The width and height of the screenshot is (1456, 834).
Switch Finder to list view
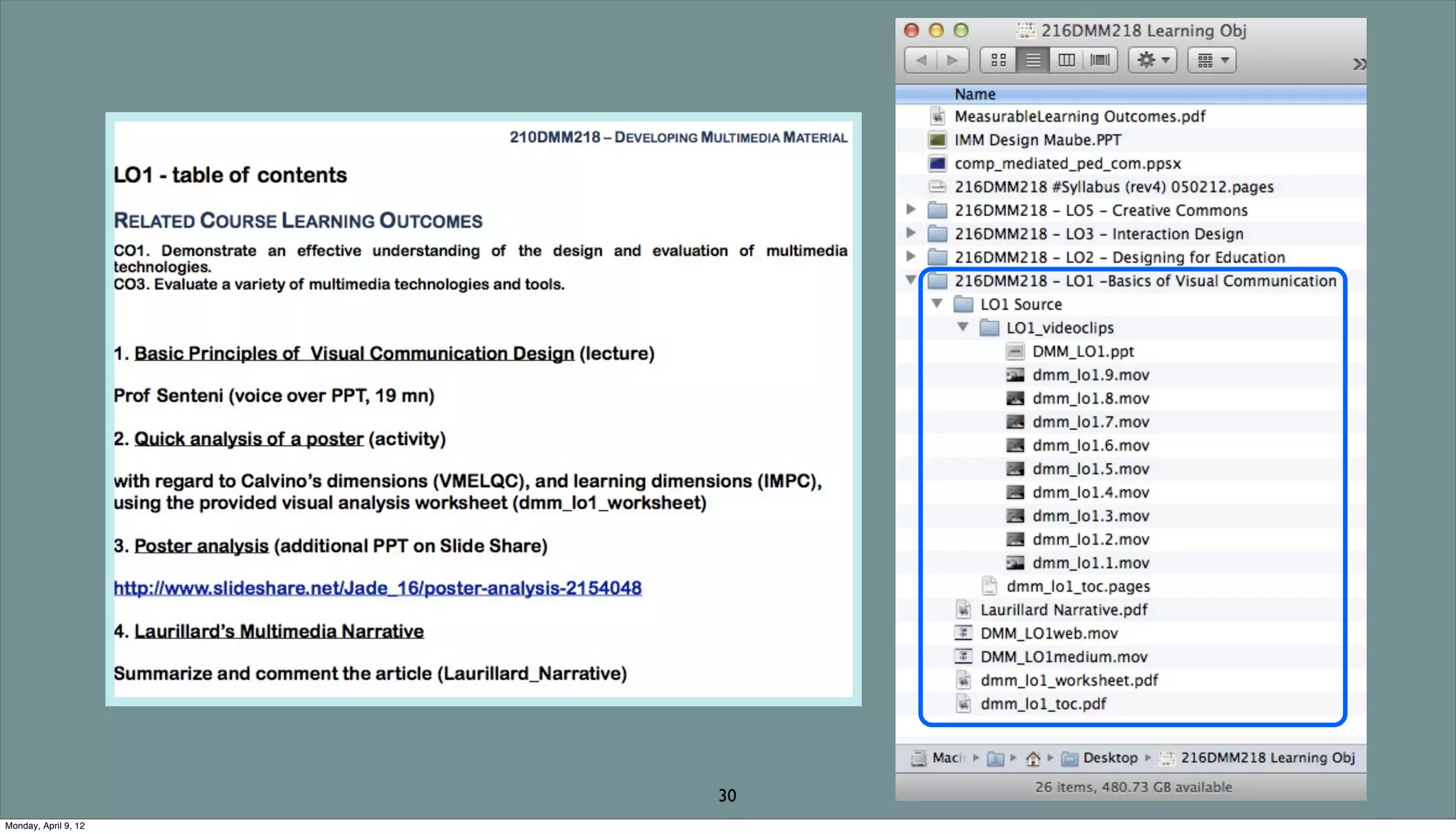point(1033,60)
